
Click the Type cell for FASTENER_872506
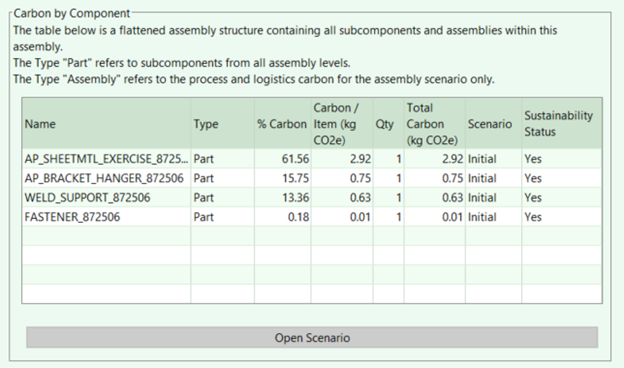tap(222, 217)
